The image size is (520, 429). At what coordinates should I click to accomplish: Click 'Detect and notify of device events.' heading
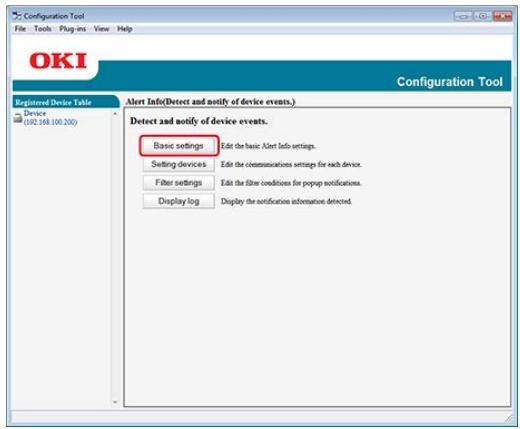pyautogui.click(x=199, y=121)
